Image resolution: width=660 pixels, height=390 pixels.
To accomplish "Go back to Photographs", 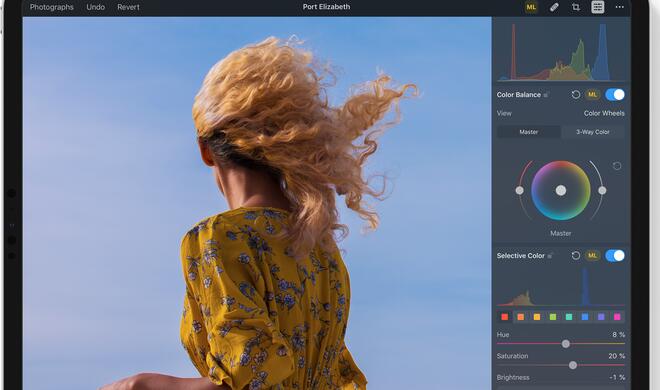I will 51,7.
